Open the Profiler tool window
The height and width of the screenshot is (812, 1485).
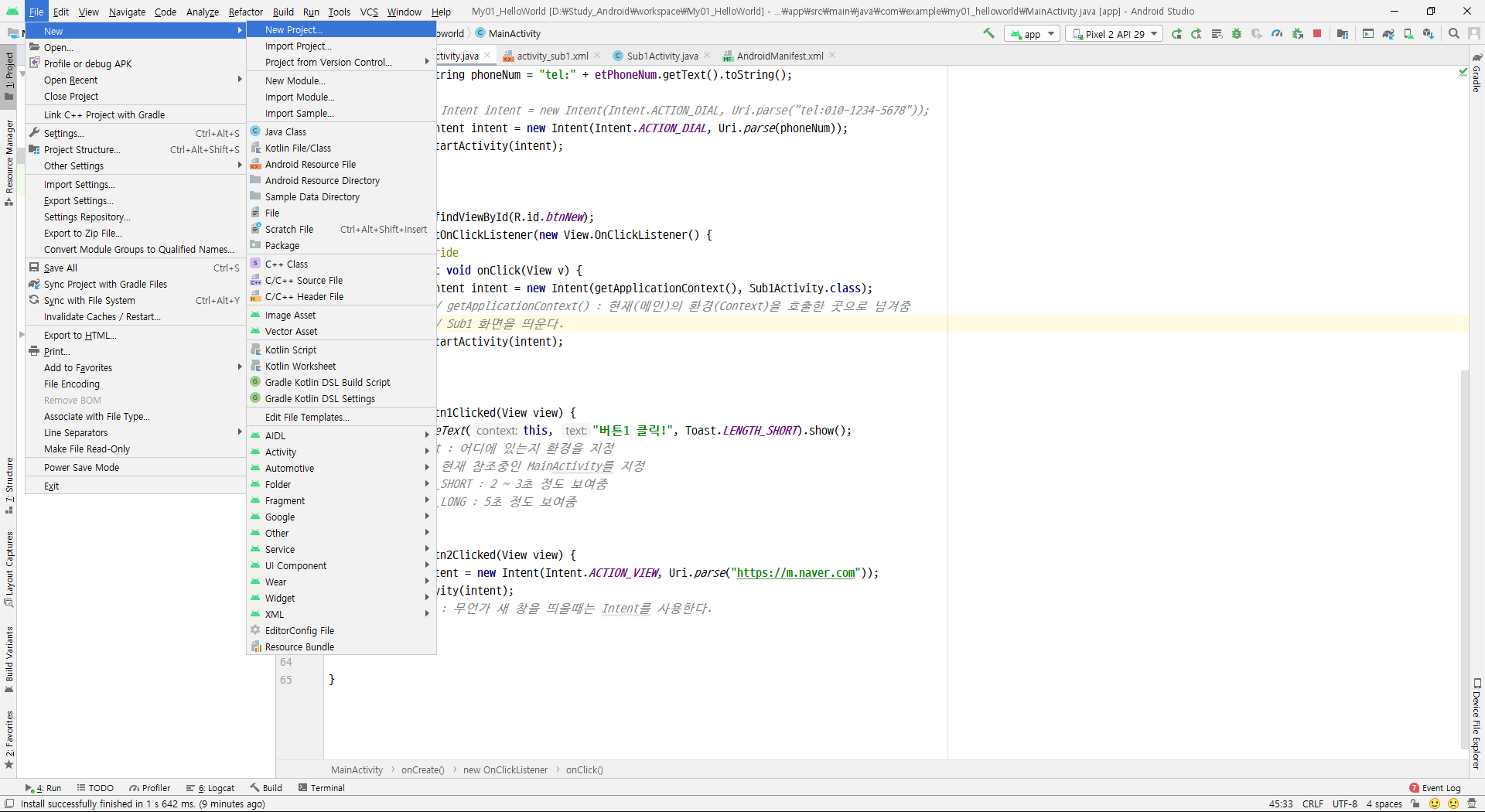[x=150, y=788]
